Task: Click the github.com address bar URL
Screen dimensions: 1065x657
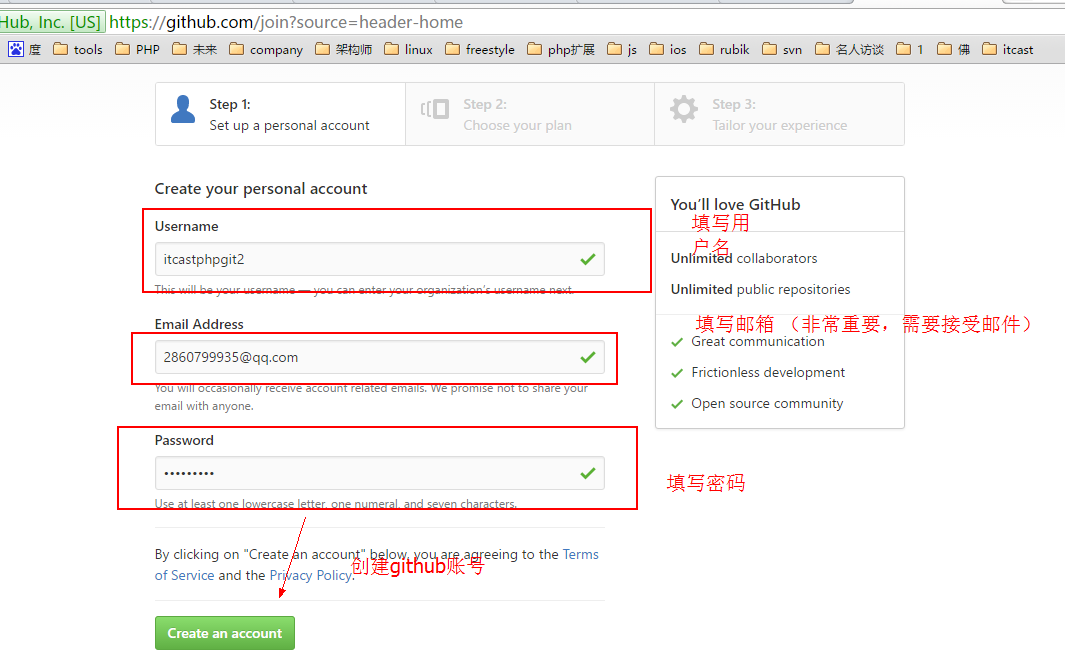Action: tap(286, 22)
